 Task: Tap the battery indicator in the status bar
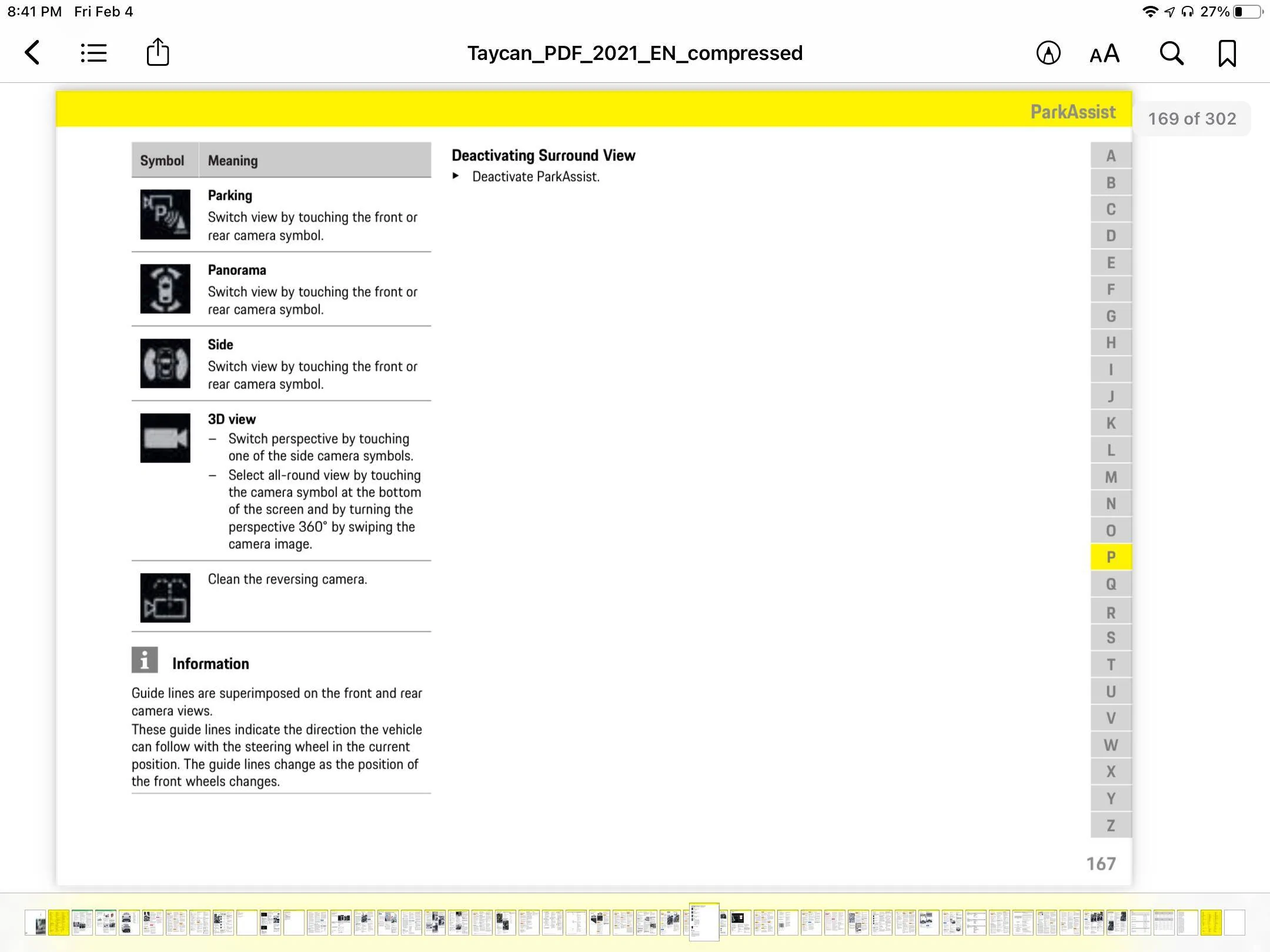[1247, 12]
